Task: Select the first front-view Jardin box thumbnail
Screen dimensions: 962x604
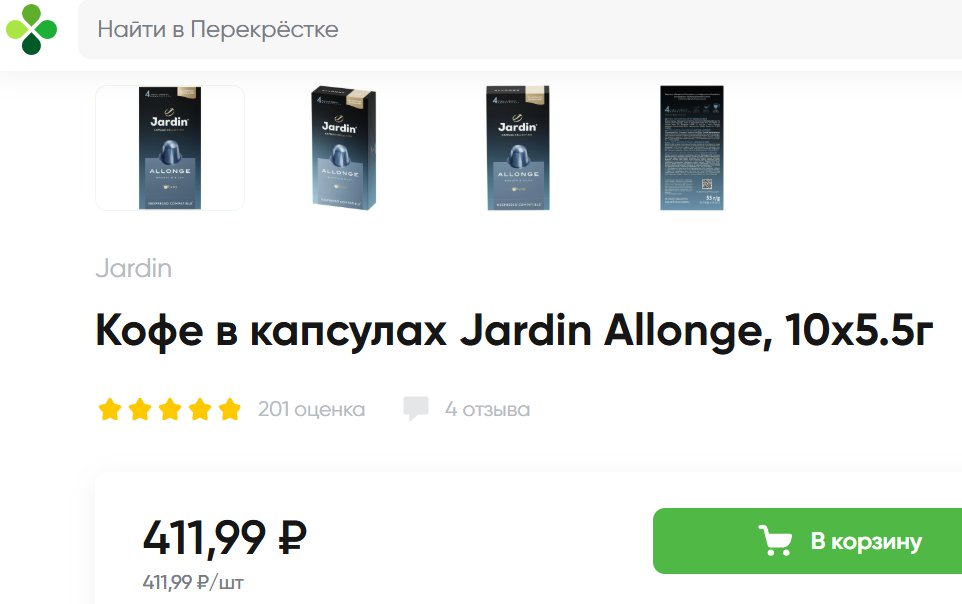Action: tap(170, 148)
